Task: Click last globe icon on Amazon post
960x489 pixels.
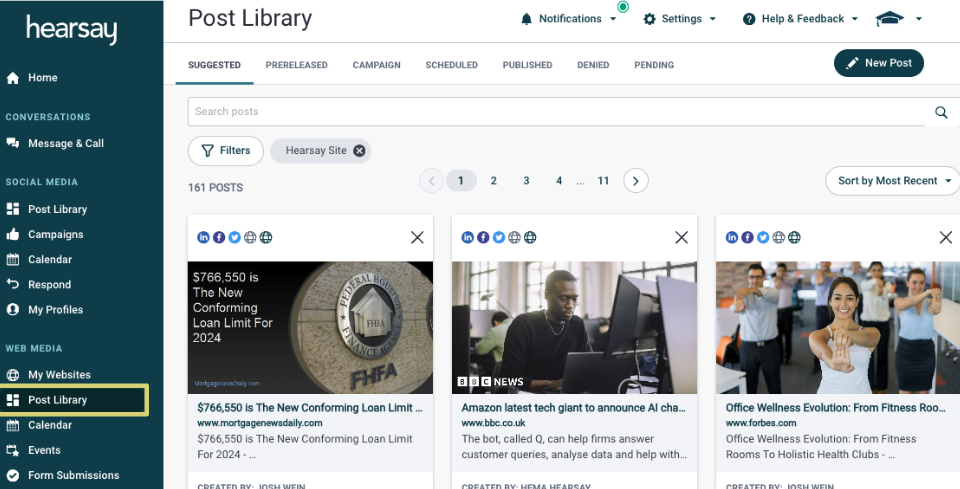Action: (530, 237)
